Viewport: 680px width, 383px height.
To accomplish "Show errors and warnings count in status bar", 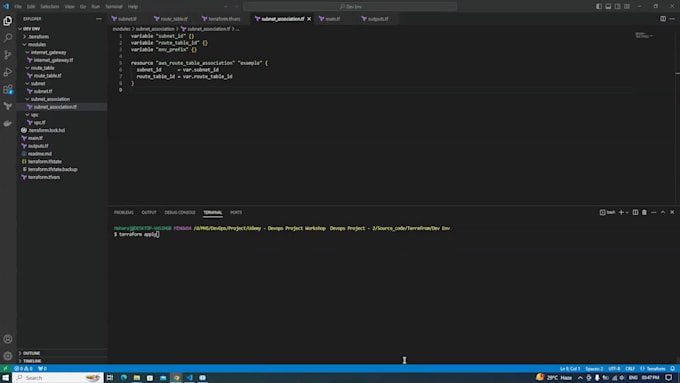I will click(23, 369).
